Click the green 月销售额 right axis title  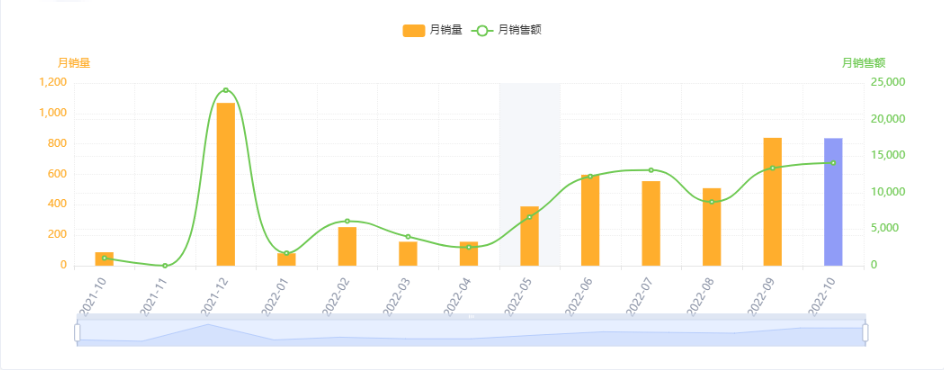pyautogui.click(x=863, y=63)
